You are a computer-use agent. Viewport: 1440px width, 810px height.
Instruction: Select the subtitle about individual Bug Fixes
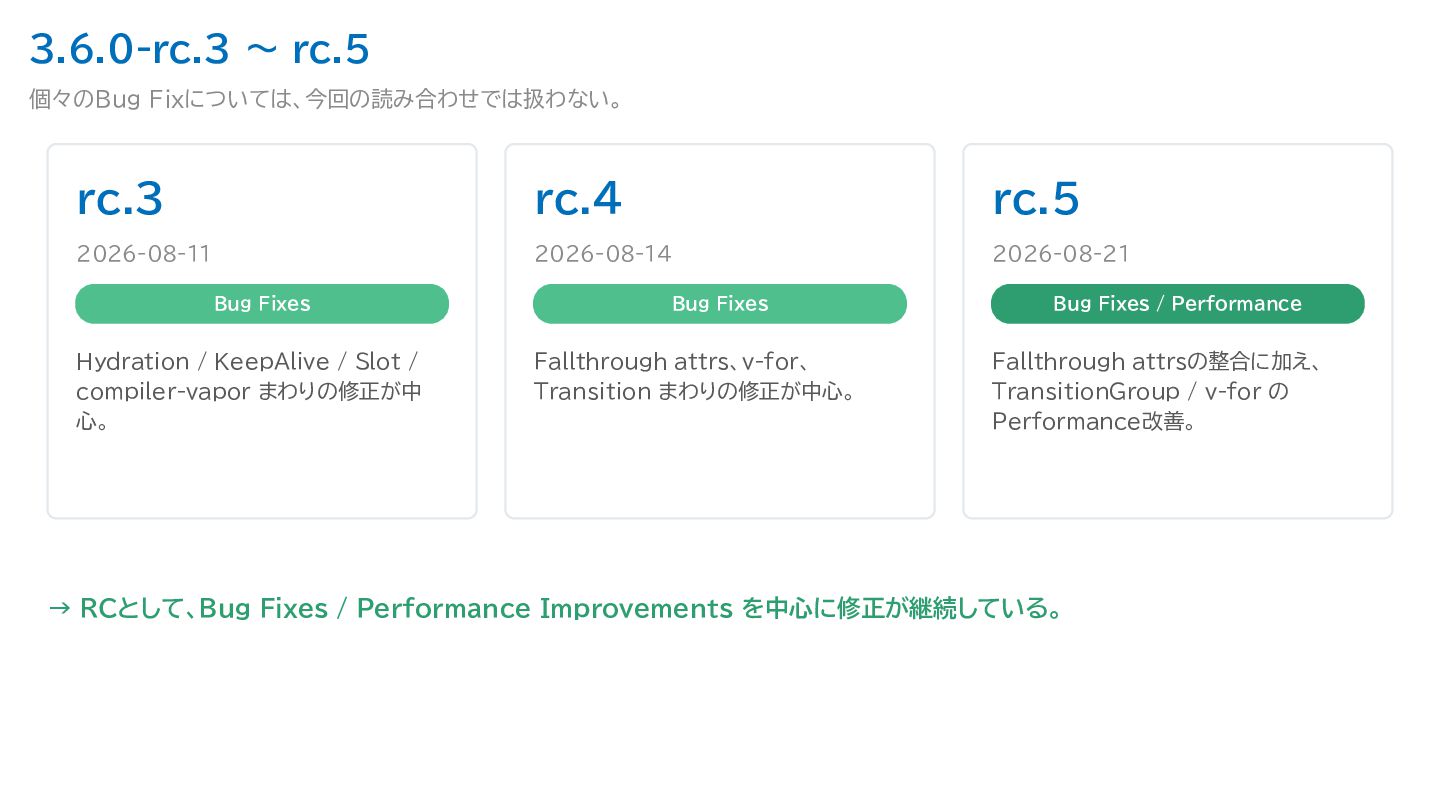(326, 100)
